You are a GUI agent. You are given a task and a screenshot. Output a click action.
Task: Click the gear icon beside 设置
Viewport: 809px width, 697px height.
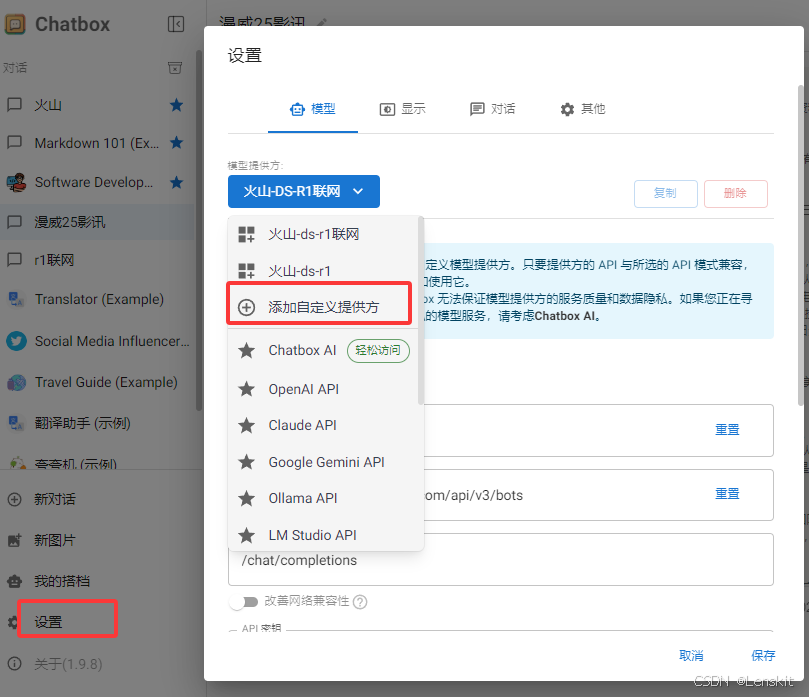pyautogui.click(x=12, y=622)
